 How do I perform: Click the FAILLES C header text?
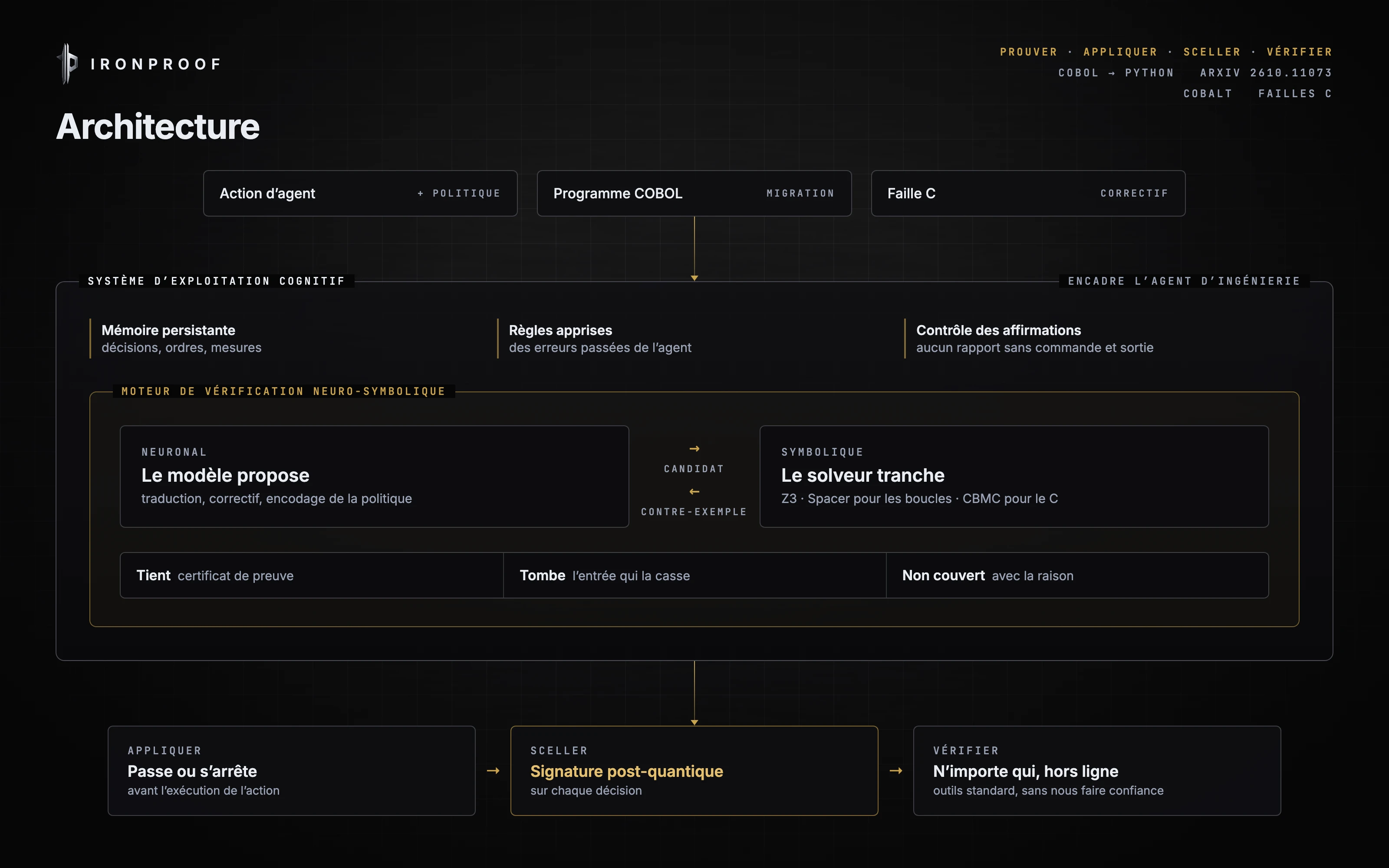click(1295, 94)
